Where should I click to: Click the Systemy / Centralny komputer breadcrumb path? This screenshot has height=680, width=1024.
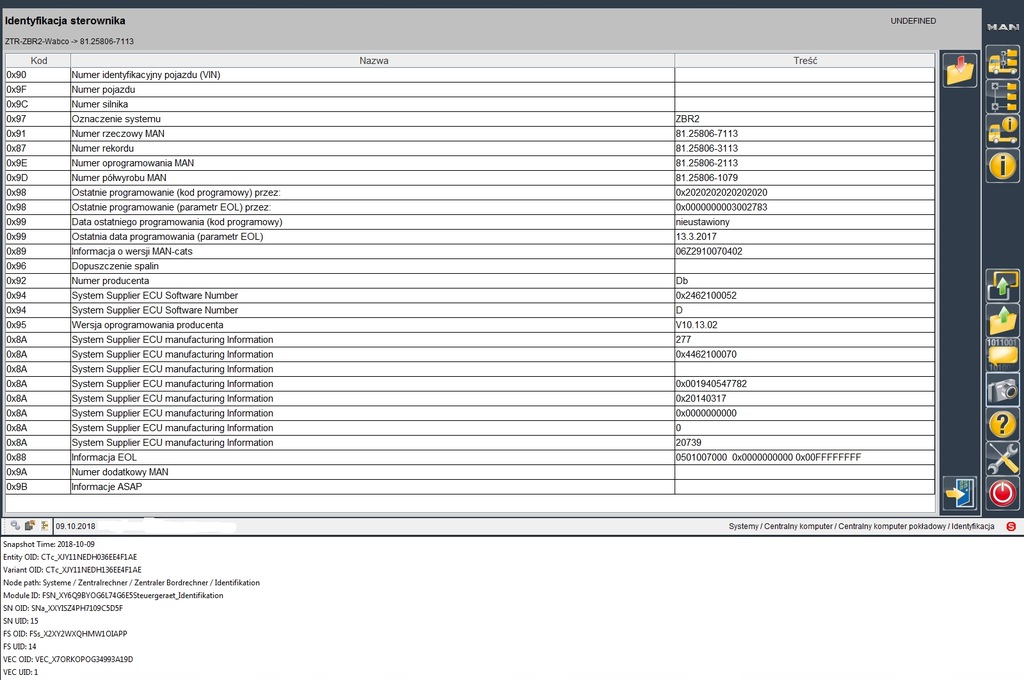pos(861,526)
